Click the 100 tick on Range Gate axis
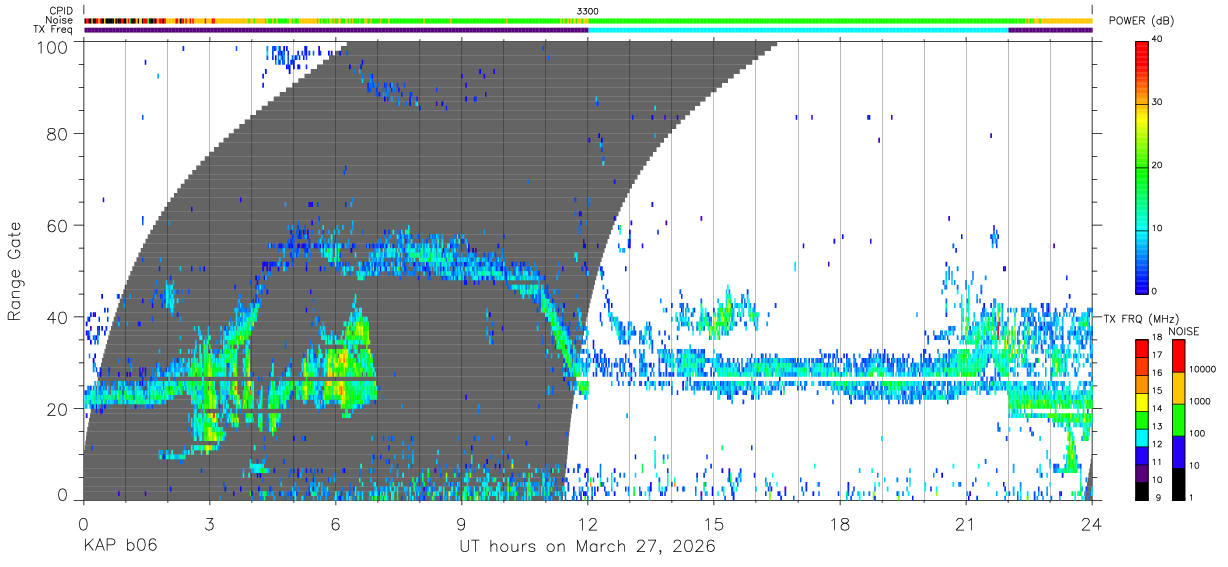The image size is (1228, 567). click(x=52, y=46)
